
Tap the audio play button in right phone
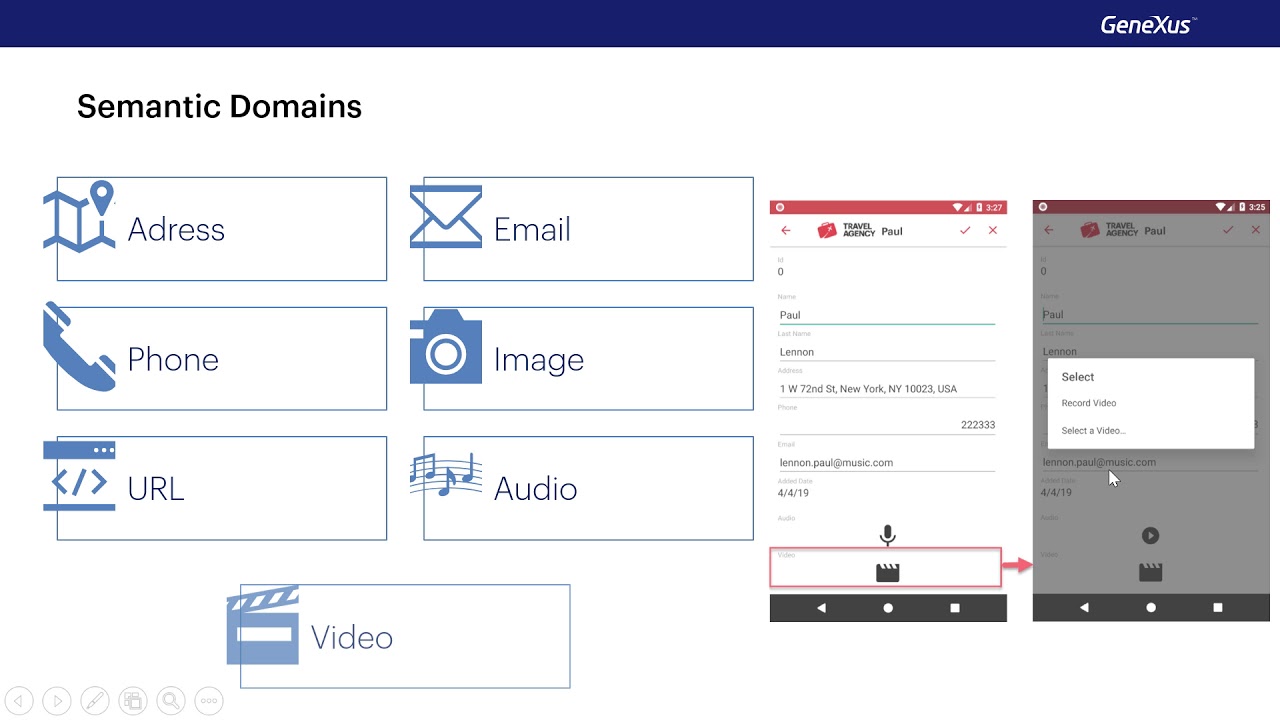(1150, 536)
